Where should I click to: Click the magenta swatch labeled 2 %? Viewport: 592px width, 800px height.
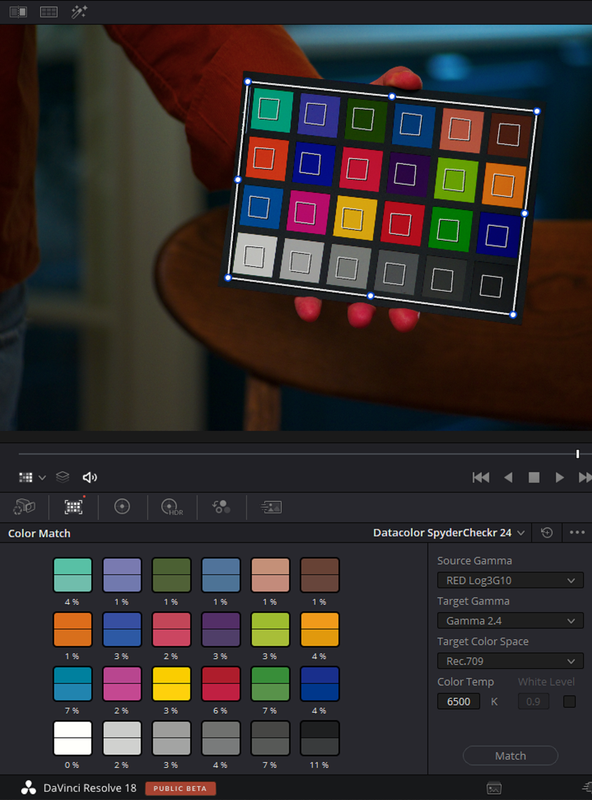click(122, 684)
